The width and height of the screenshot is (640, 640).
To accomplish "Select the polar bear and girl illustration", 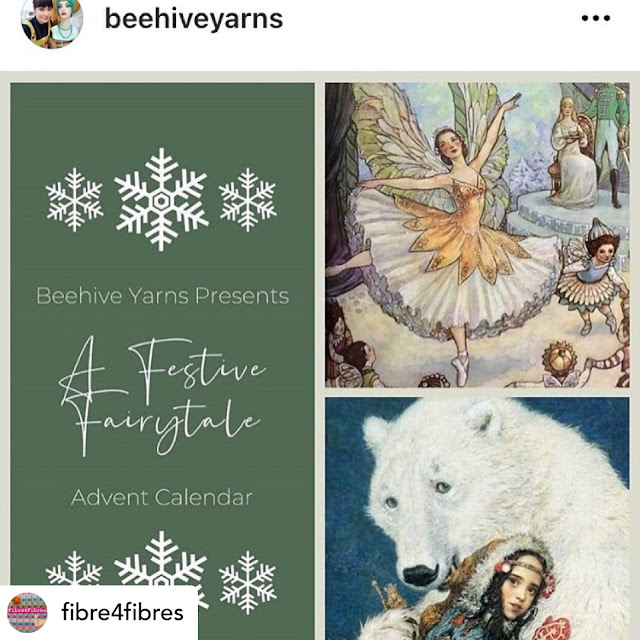I will point(477,518).
